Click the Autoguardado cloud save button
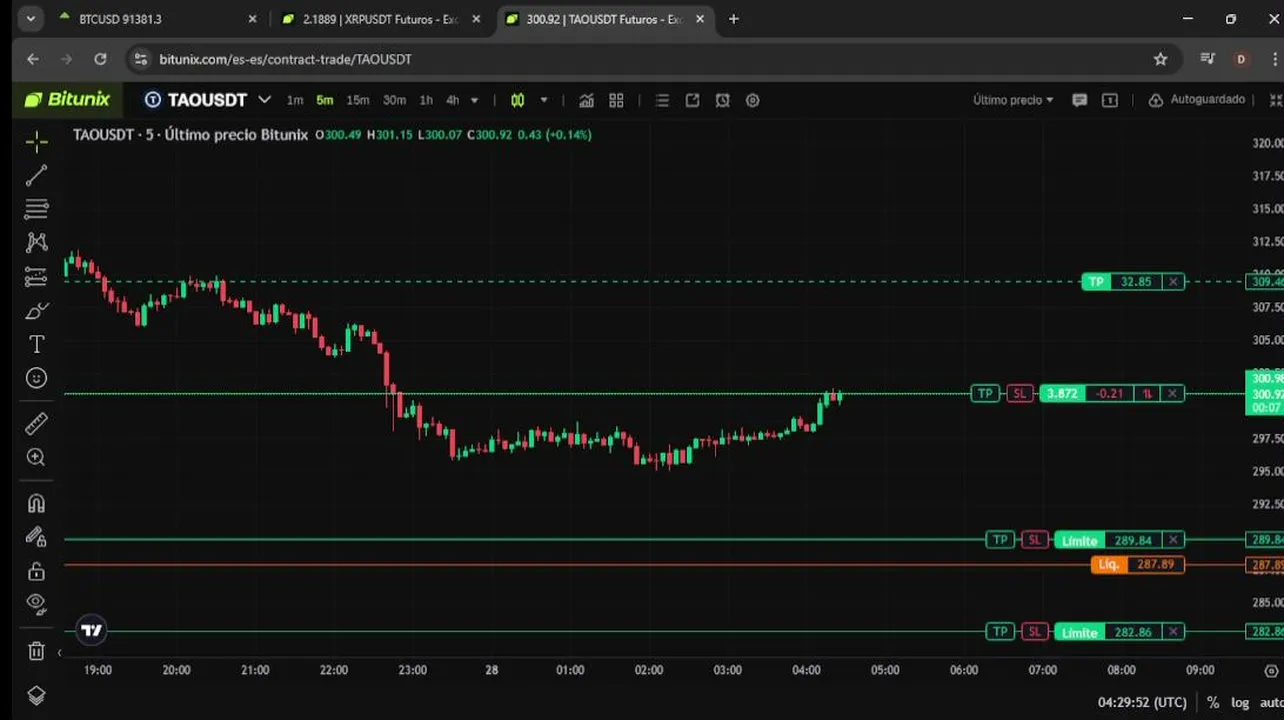Image resolution: width=1284 pixels, height=720 pixels. pos(1197,100)
